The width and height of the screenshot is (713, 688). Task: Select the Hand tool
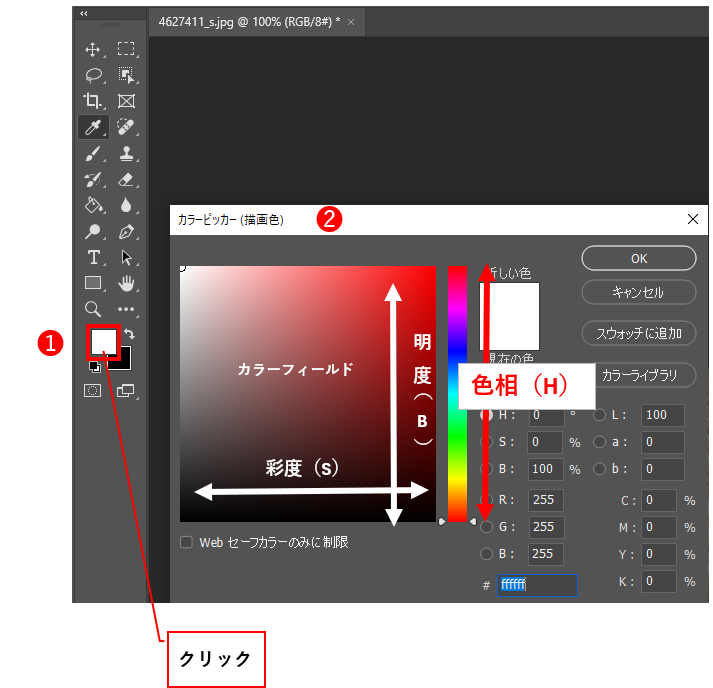tap(126, 283)
